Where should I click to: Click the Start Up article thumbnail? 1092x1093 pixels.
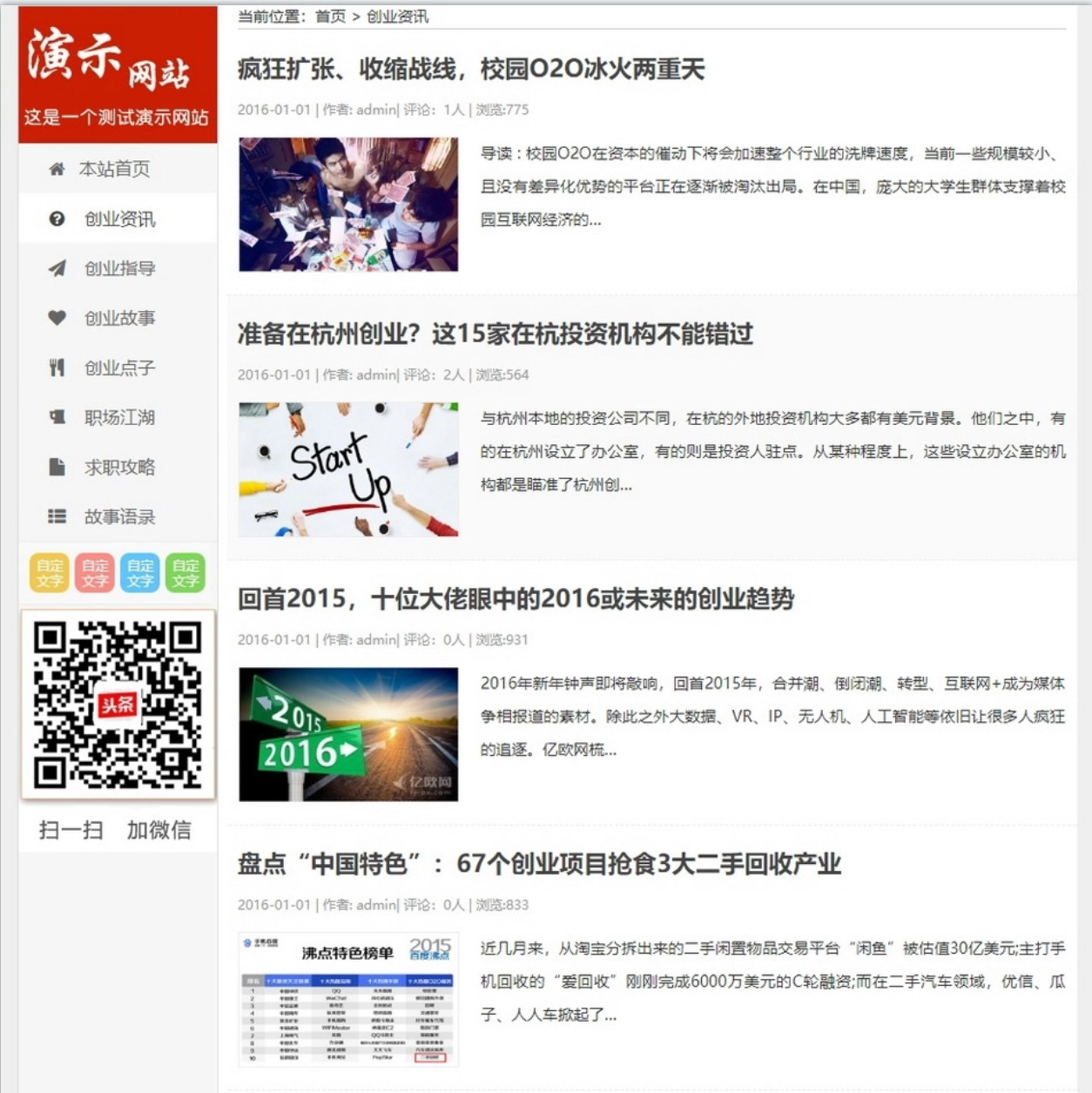(x=348, y=469)
